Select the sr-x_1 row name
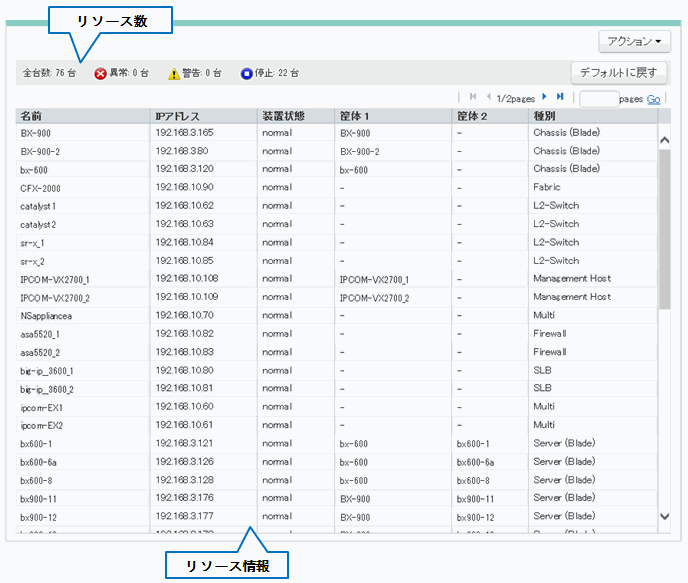The width and height of the screenshot is (688, 583). click(x=32, y=243)
